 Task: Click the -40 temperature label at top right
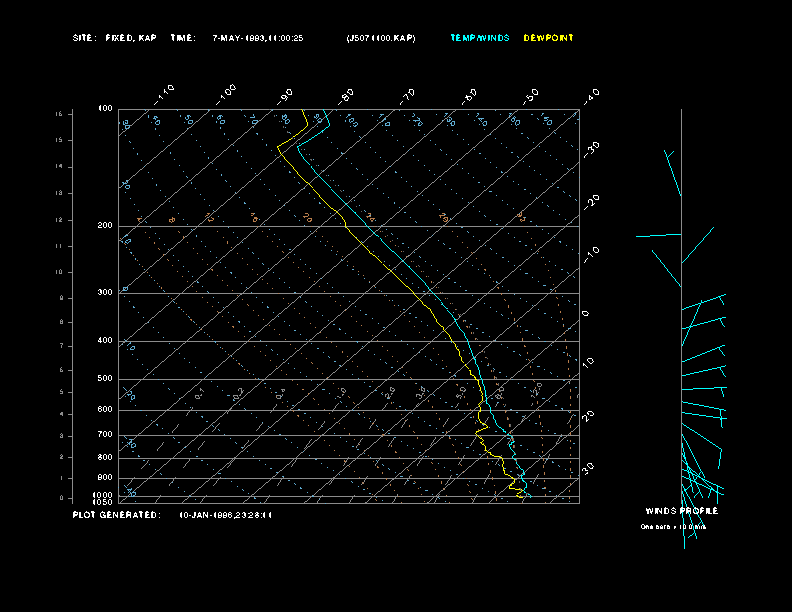[591, 95]
